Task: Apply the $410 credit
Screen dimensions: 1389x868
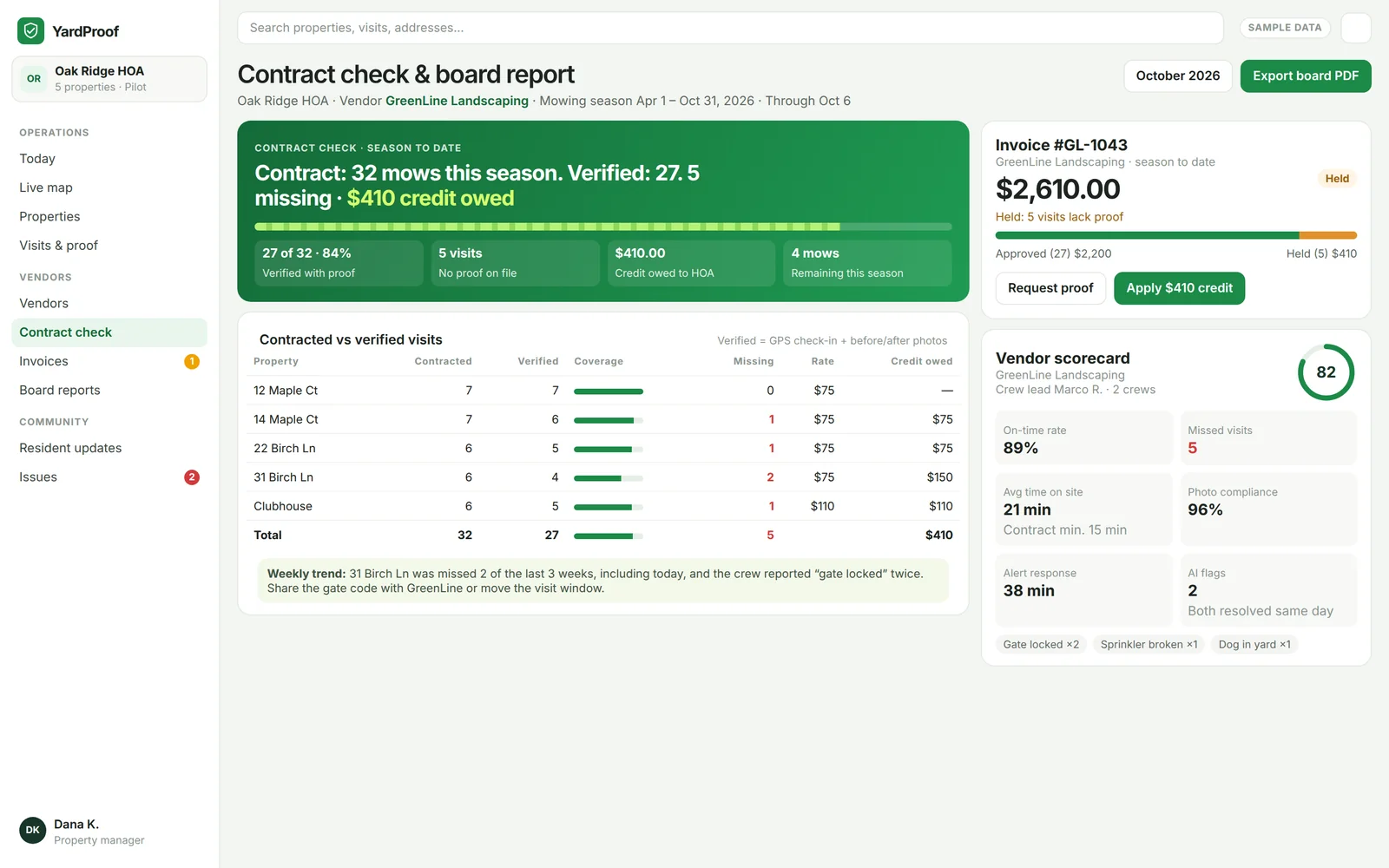Action: point(1179,288)
